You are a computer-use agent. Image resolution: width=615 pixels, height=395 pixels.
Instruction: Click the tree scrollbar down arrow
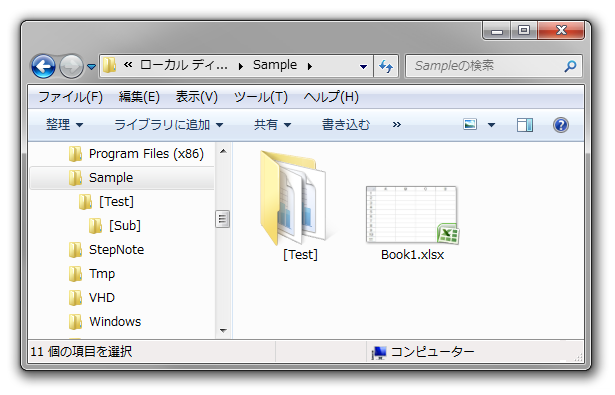[223, 331]
